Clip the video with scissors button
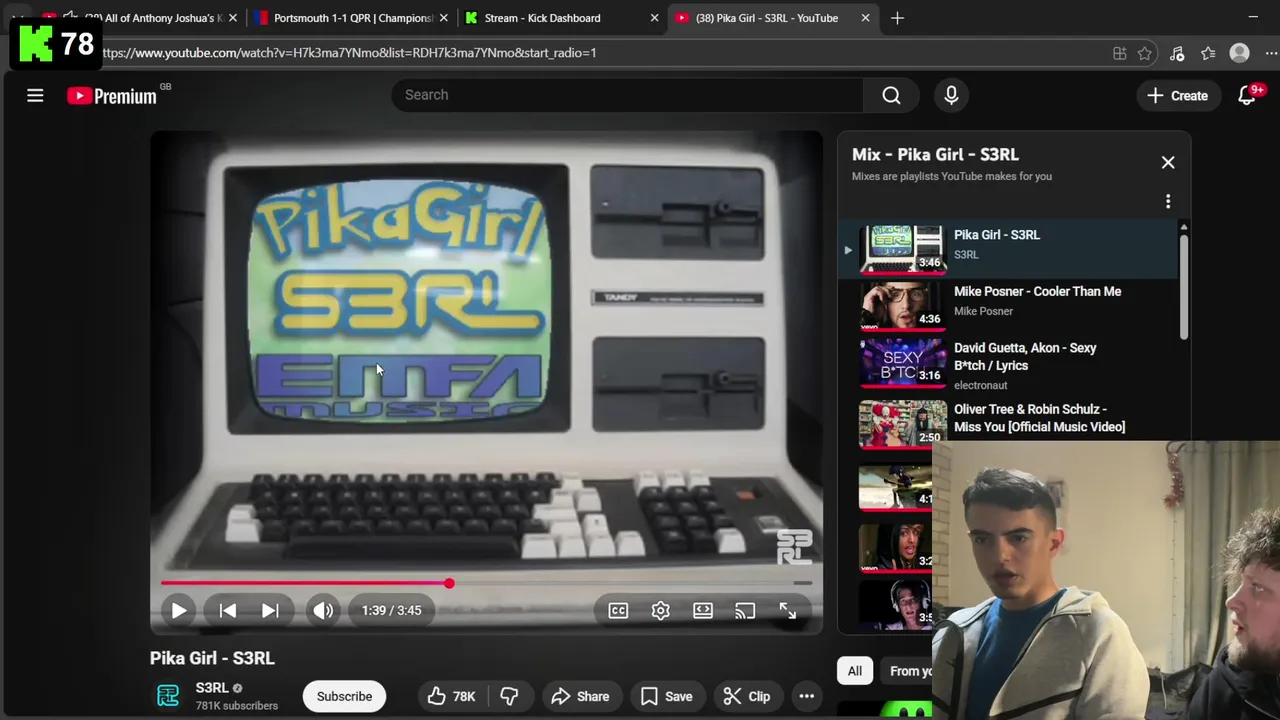The image size is (1280, 720). pos(747,696)
